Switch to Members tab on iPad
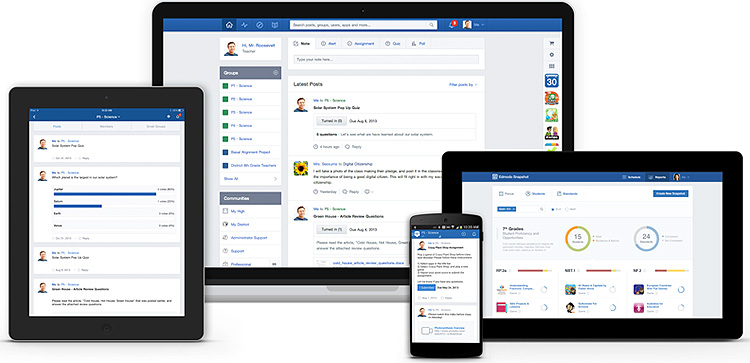 106,127
